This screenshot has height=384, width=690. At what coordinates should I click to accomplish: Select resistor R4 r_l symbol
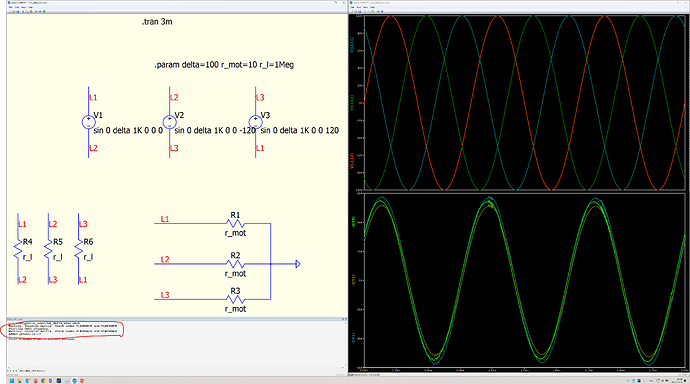pyautogui.click(x=18, y=249)
